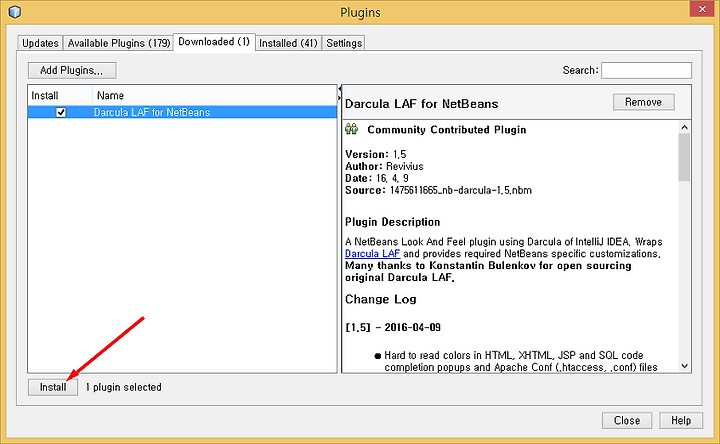Open Help for the Plugins dialog
720x444 pixels.
pyautogui.click(x=681, y=421)
